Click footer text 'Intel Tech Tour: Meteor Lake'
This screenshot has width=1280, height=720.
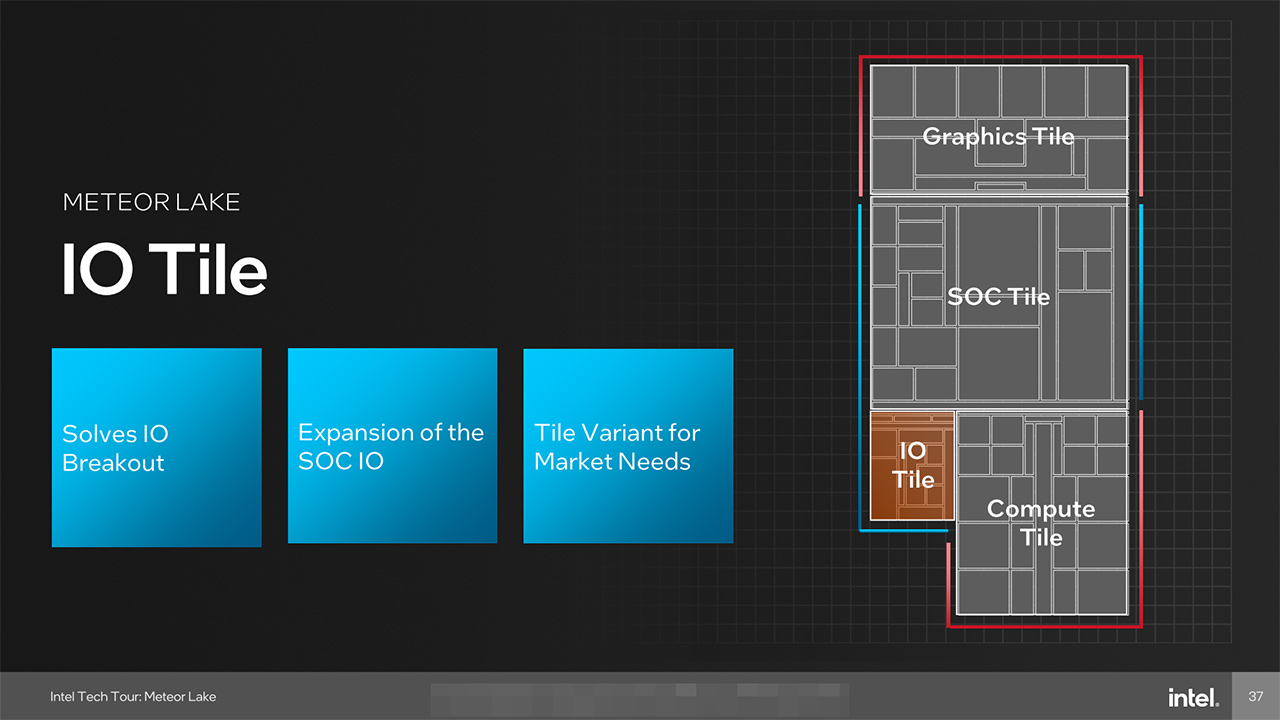pyautogui.click(x=133, y=696)
